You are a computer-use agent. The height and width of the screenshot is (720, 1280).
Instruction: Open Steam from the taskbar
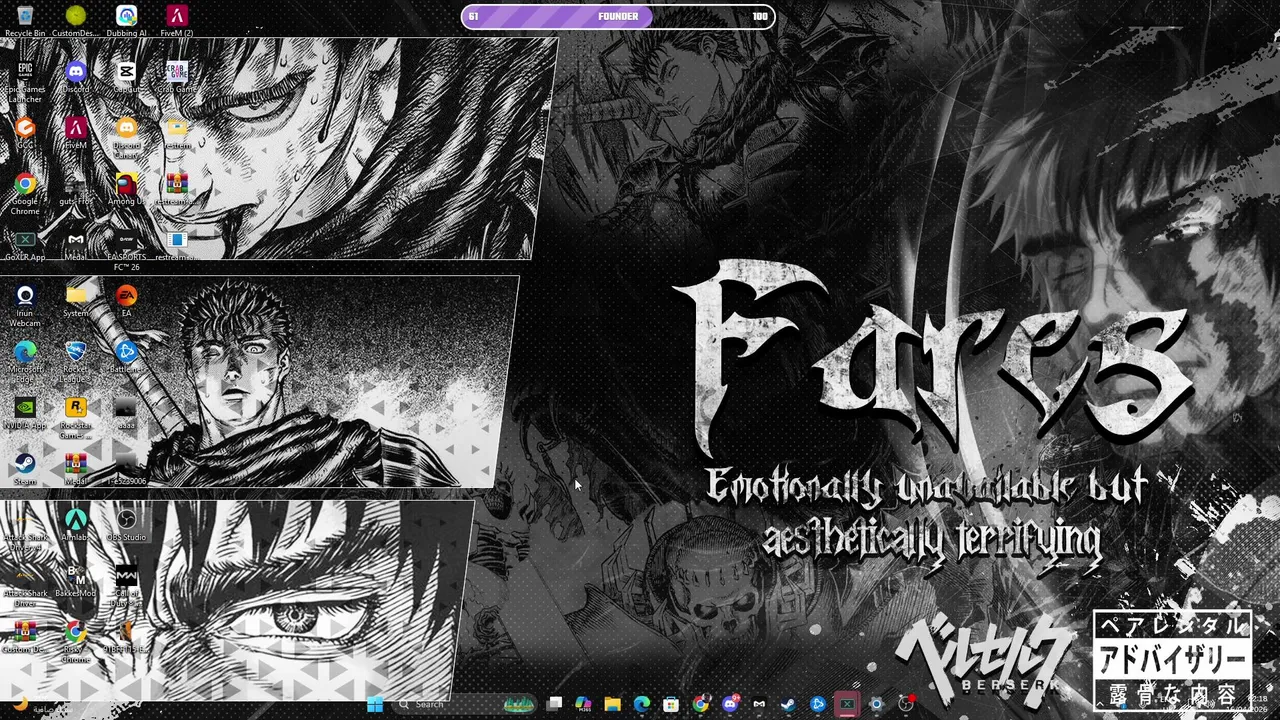coord(788,704)
